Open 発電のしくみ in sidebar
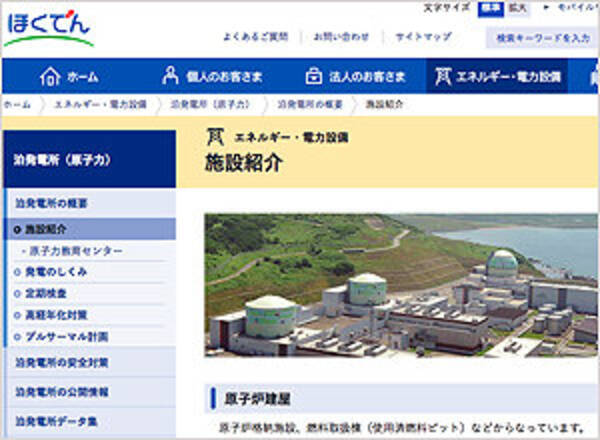The image size is (600, 440). 56,272
